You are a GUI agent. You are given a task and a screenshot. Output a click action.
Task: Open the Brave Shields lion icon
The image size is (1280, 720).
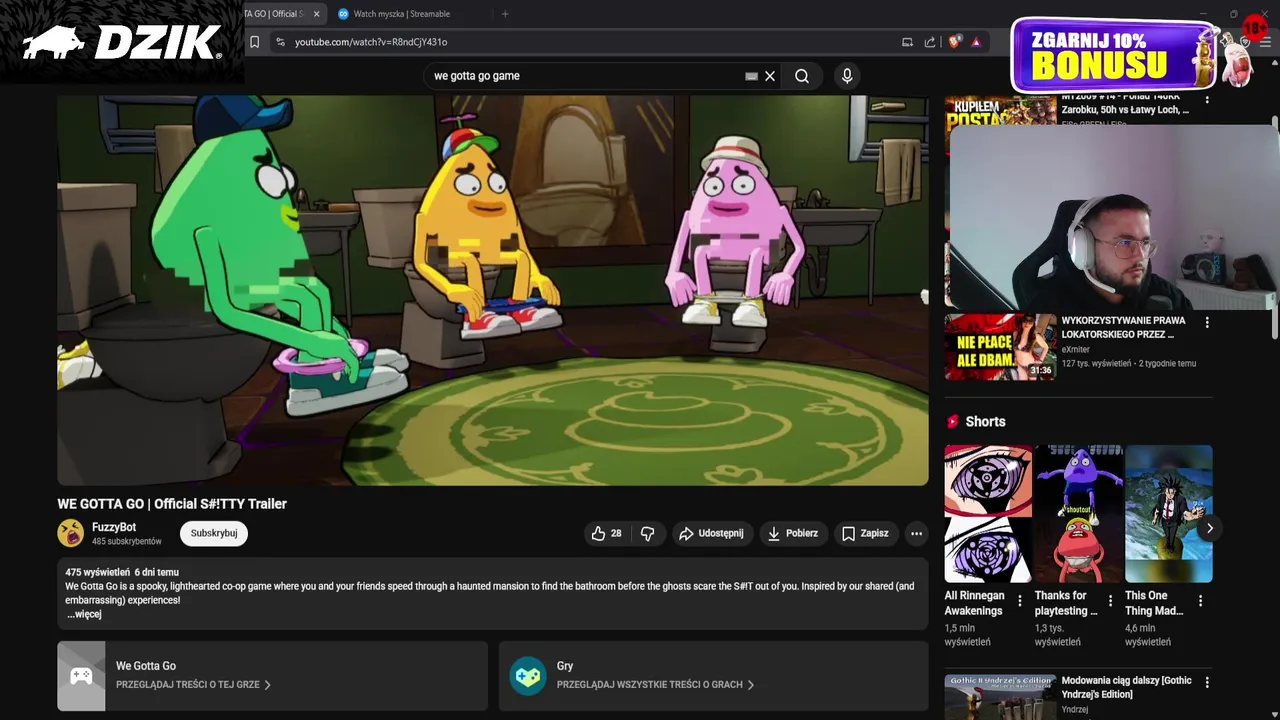(x=954, y=42)
